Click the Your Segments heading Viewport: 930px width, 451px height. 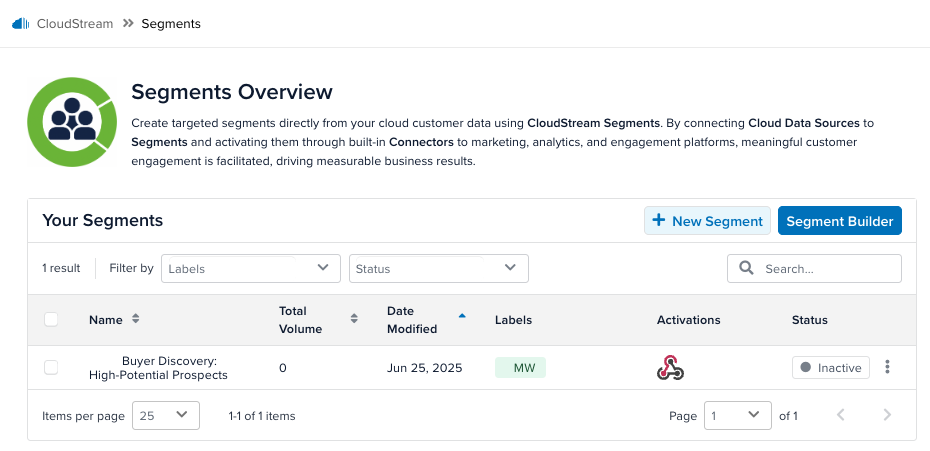coord(103,221)
